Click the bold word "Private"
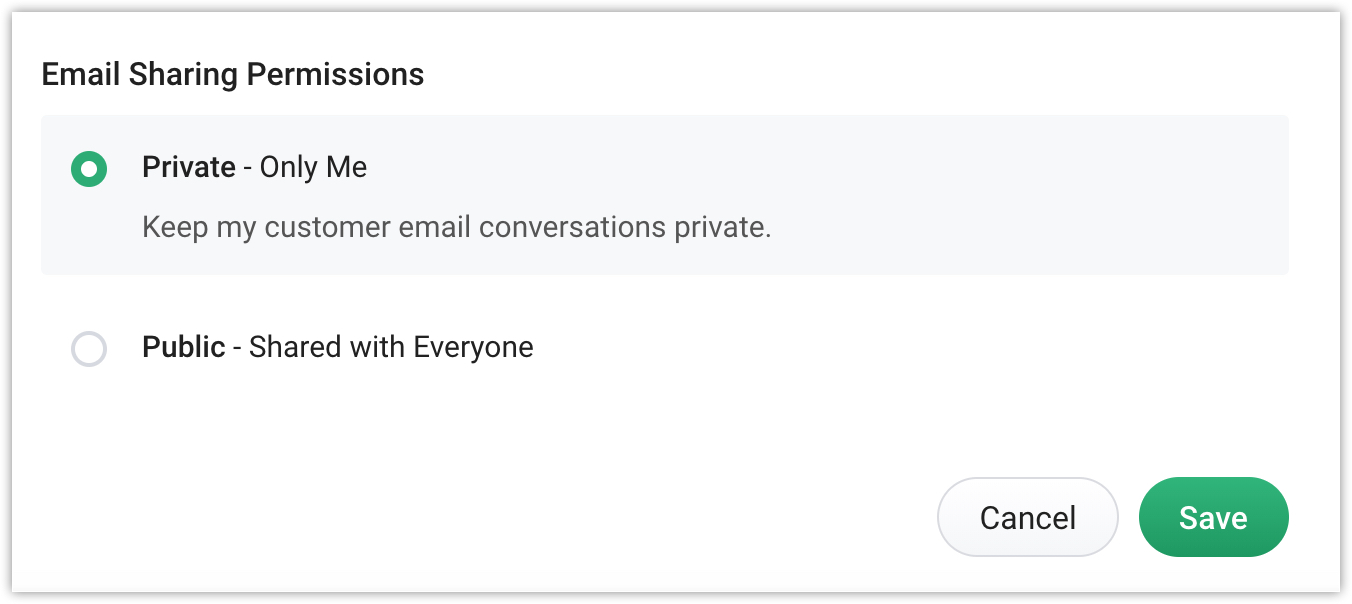 [x=188, y=167]
